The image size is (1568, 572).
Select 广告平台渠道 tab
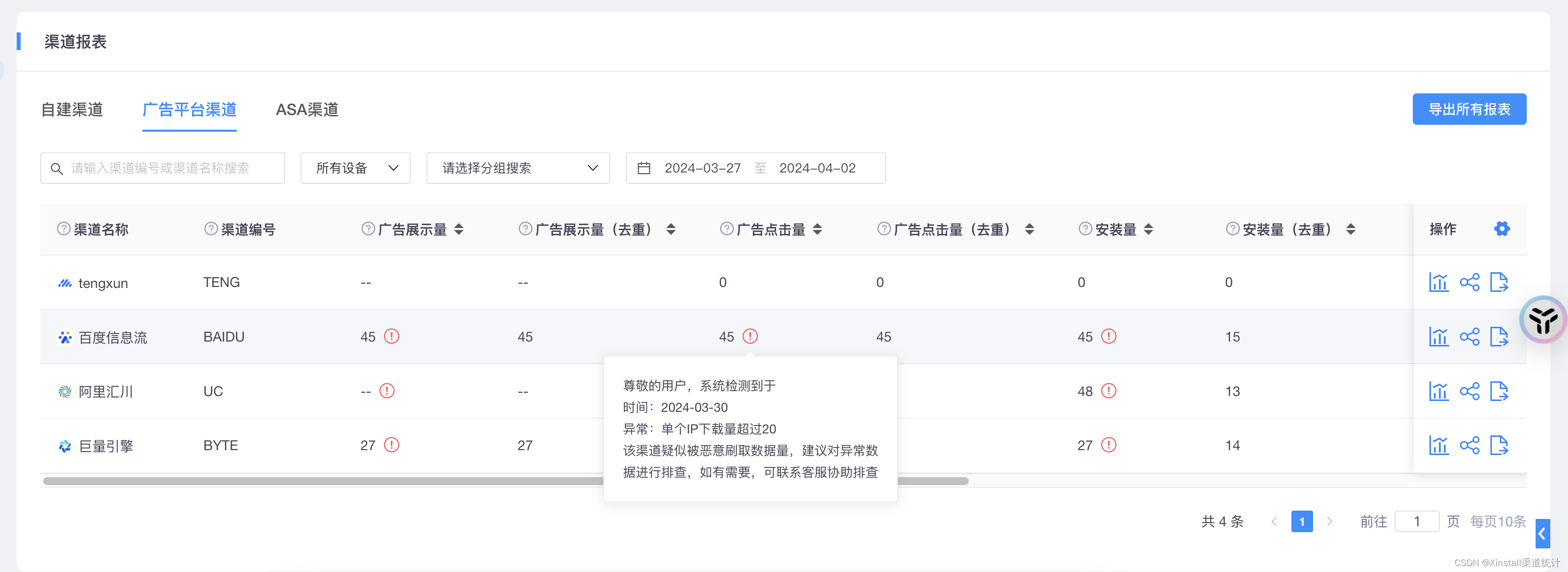tap(189, 110)
